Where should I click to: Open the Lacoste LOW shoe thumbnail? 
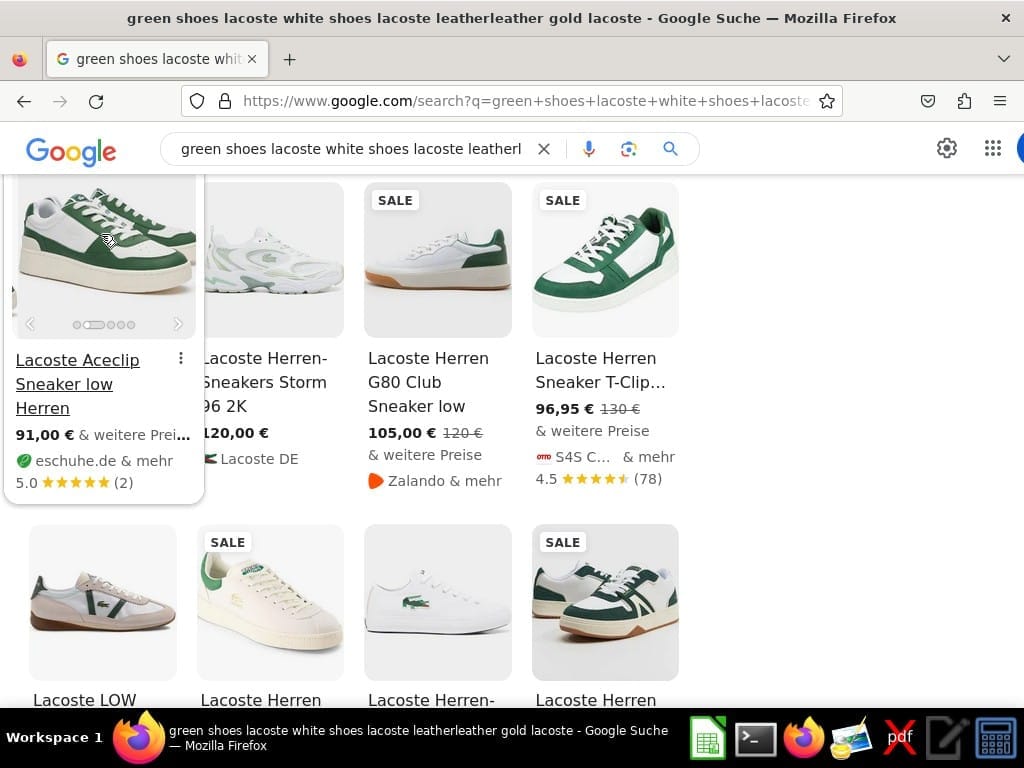point(103,602)
